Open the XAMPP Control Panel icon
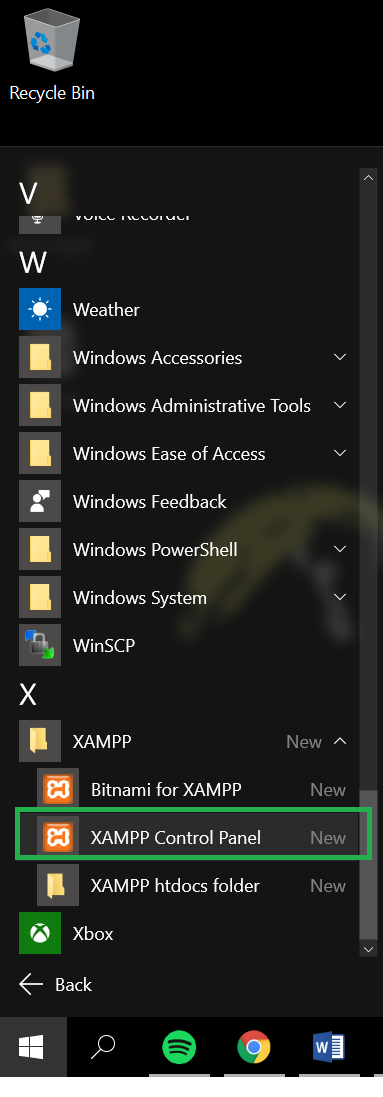The image size is (383, 1097). (58, 837)
